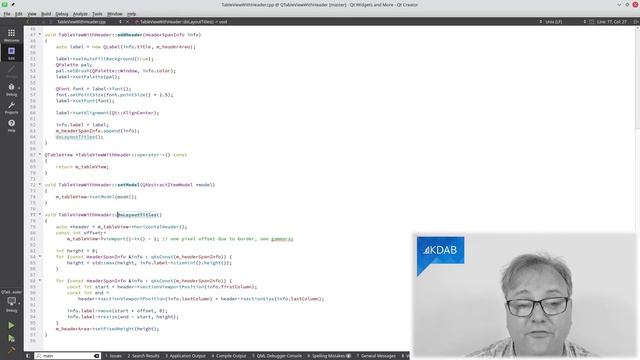Click the setModel function name
This screenshot has height=360, width=640.
pyautogui.click(x=129, y=184)
